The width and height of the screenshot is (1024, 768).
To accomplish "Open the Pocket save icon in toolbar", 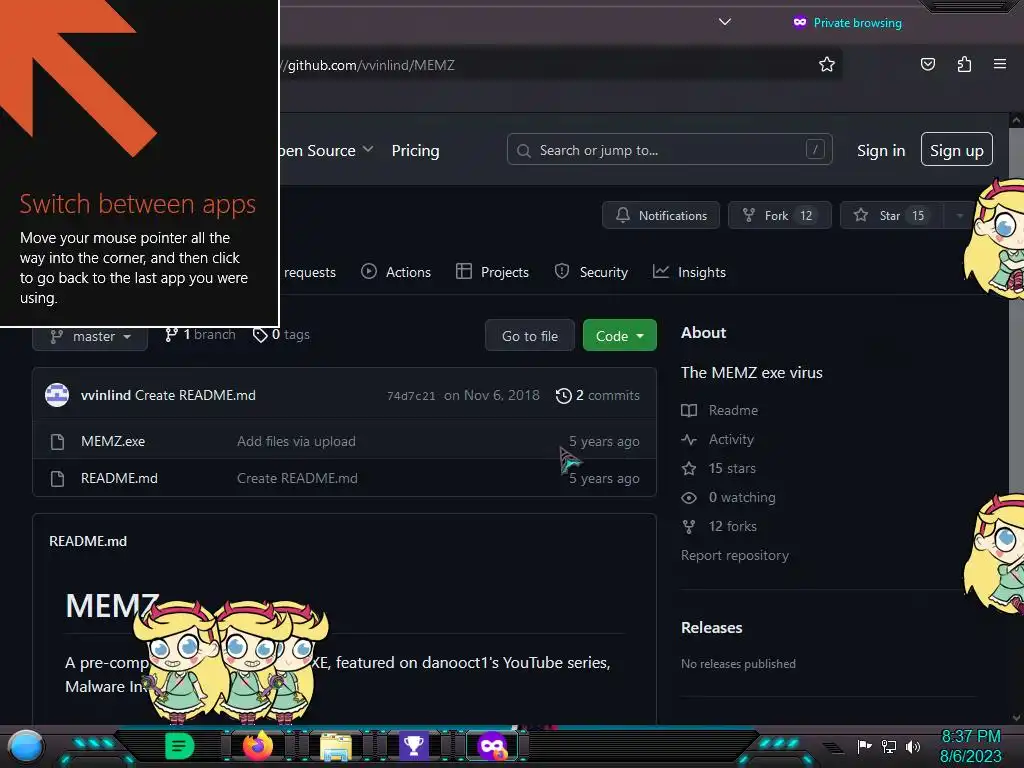I will pyautogui.click(x=927, y=64).
